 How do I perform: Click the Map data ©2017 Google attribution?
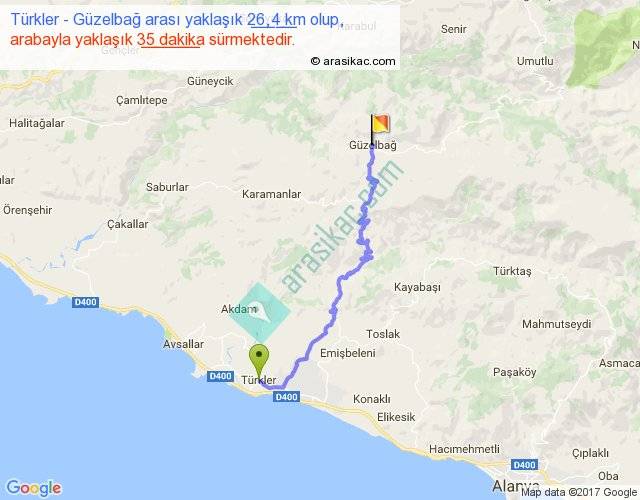click(x=579, y=492)
